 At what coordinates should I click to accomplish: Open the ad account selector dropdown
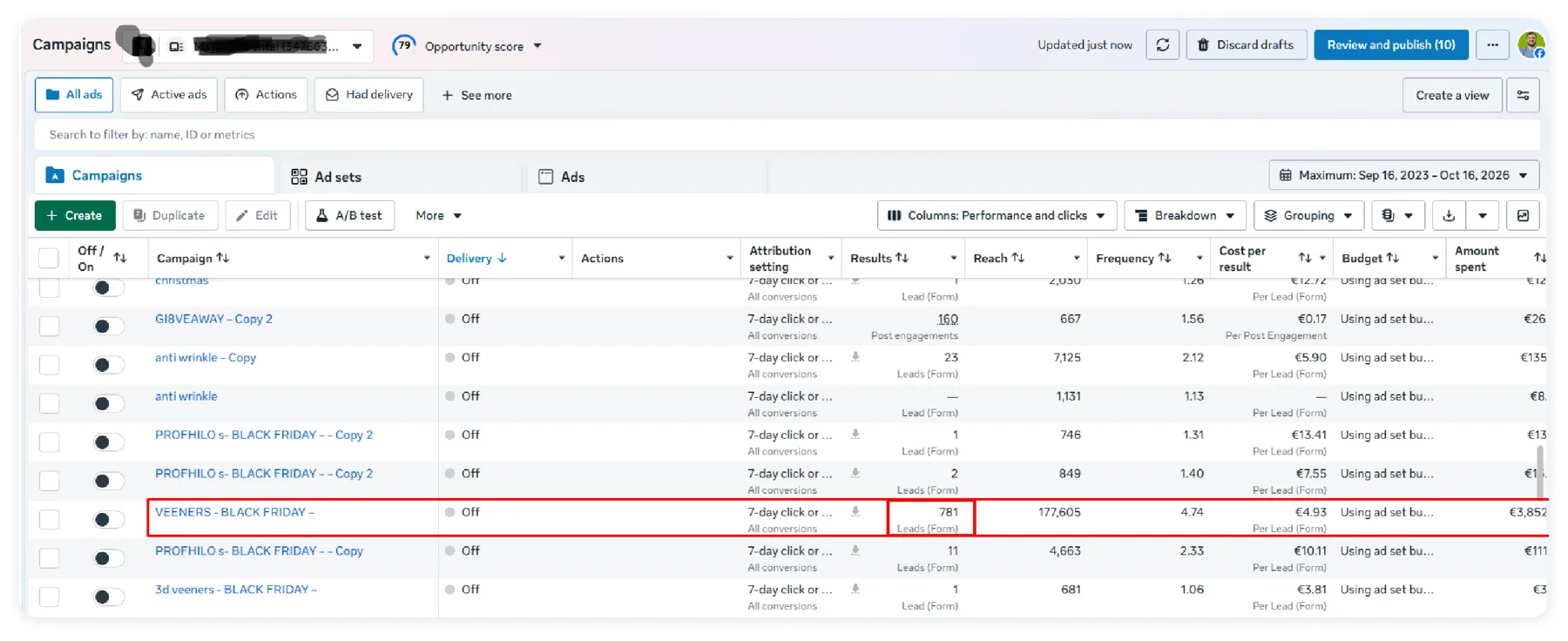(267, 46)
